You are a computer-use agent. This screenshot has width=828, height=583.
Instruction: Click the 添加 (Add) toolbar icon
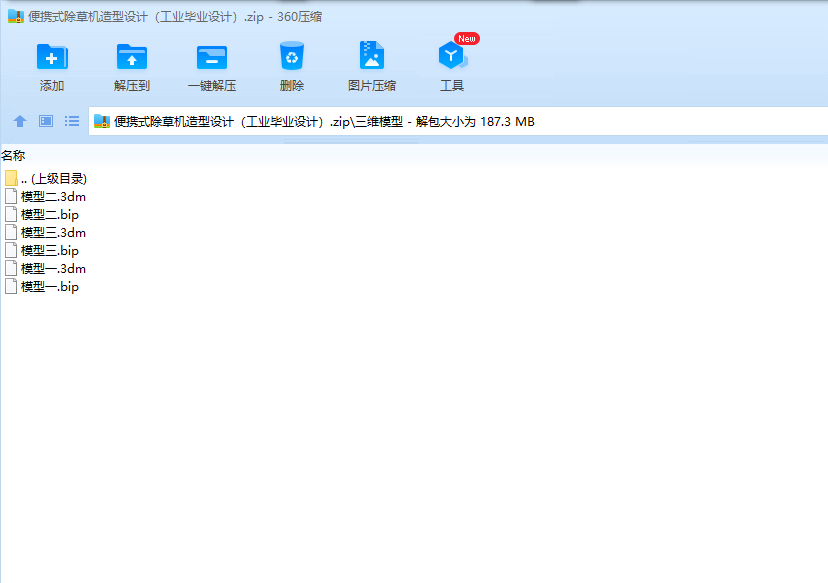point(52,57)
